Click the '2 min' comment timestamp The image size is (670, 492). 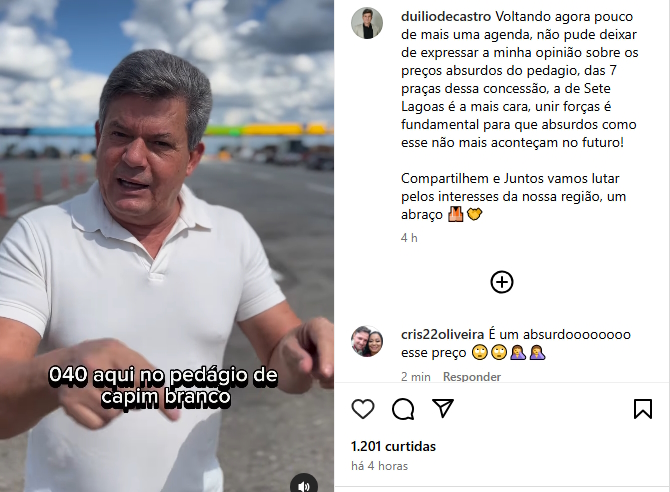click(x=416, y=377)
